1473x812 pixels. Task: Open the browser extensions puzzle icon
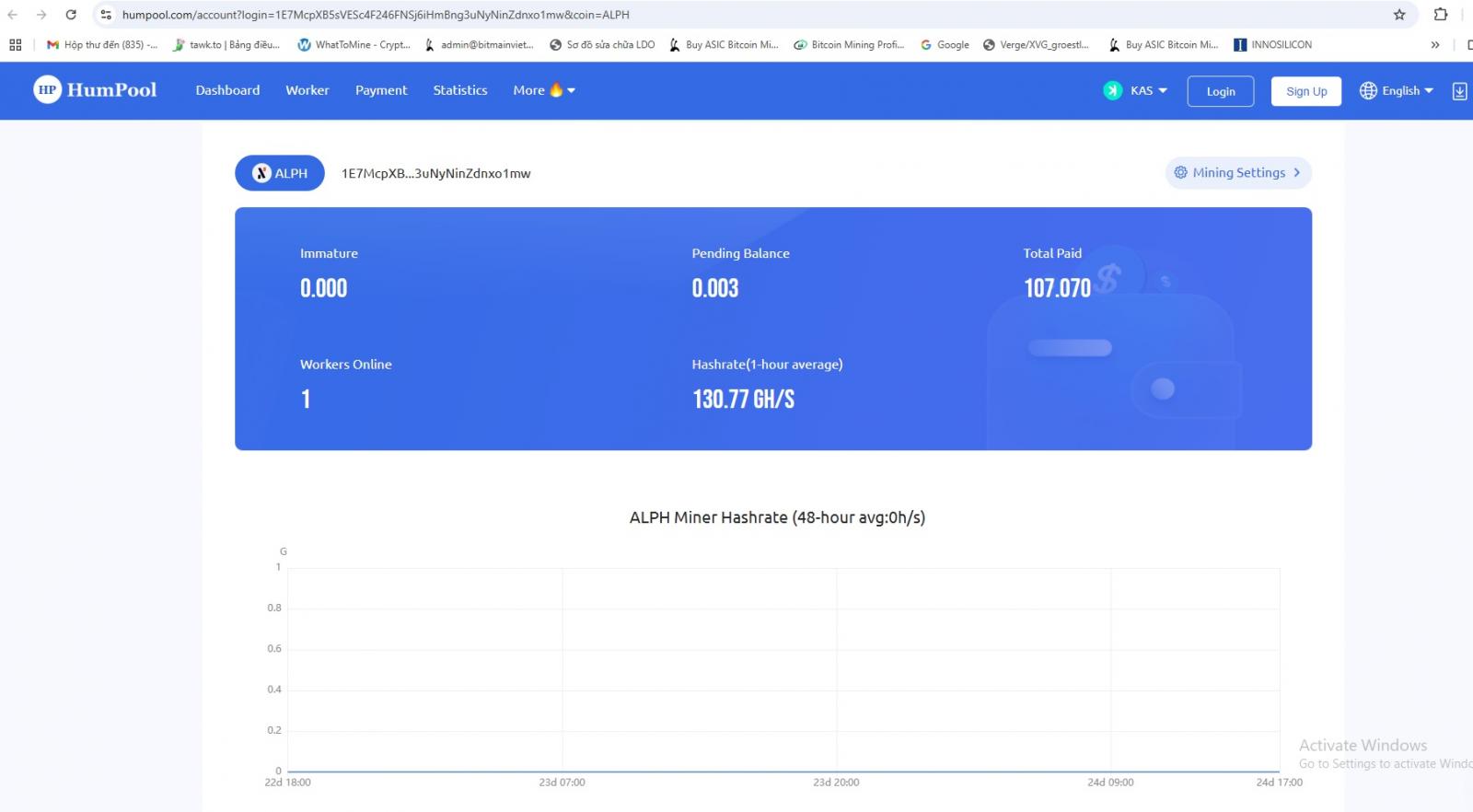pos(1441,15)
